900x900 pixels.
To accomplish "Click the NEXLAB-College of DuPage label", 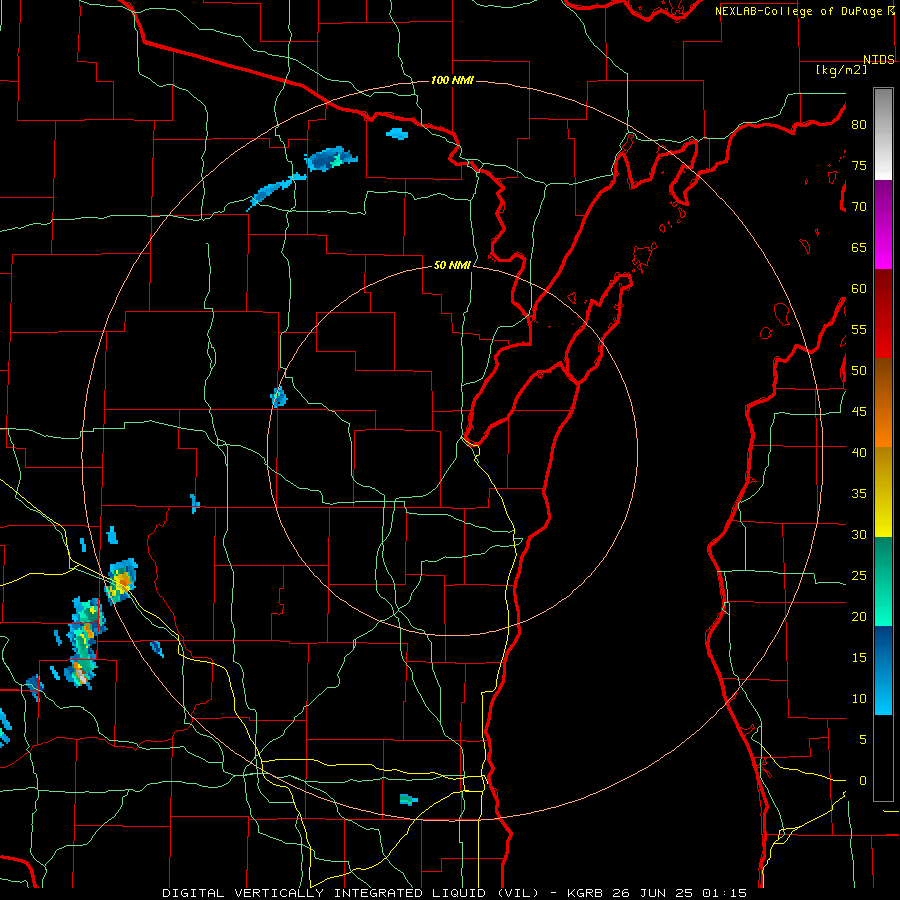I will [799, 11].
